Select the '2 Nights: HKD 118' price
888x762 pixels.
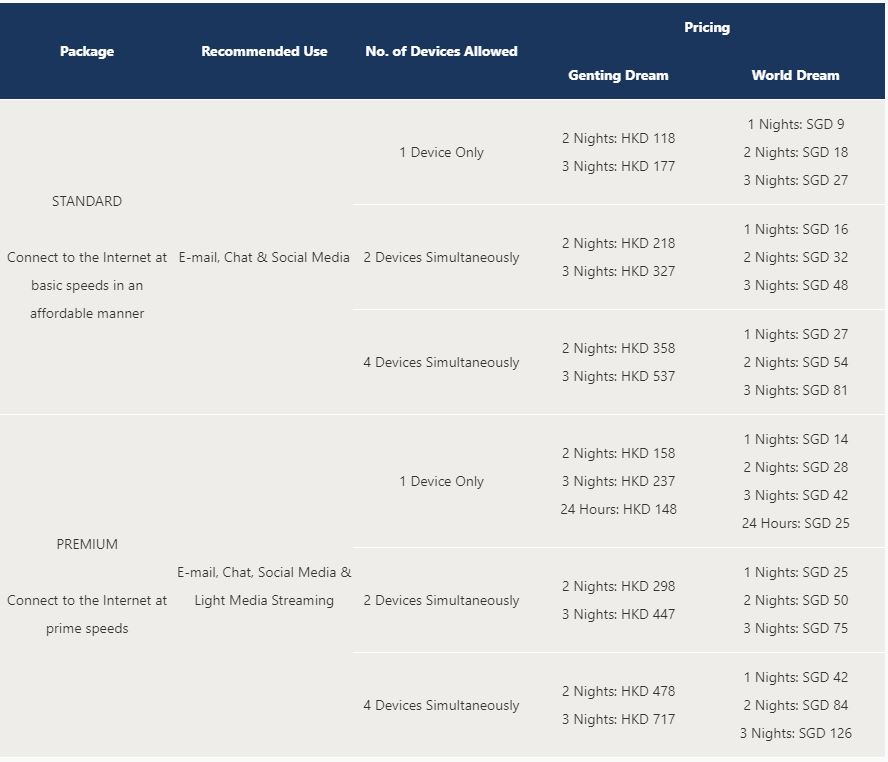pos(618,138)
